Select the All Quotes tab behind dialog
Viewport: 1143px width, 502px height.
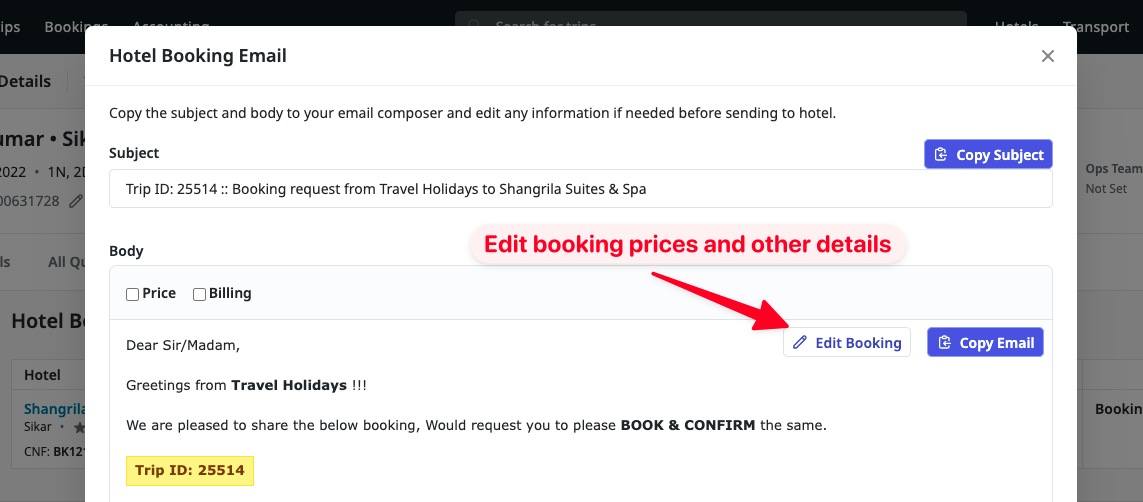[66, 262]
